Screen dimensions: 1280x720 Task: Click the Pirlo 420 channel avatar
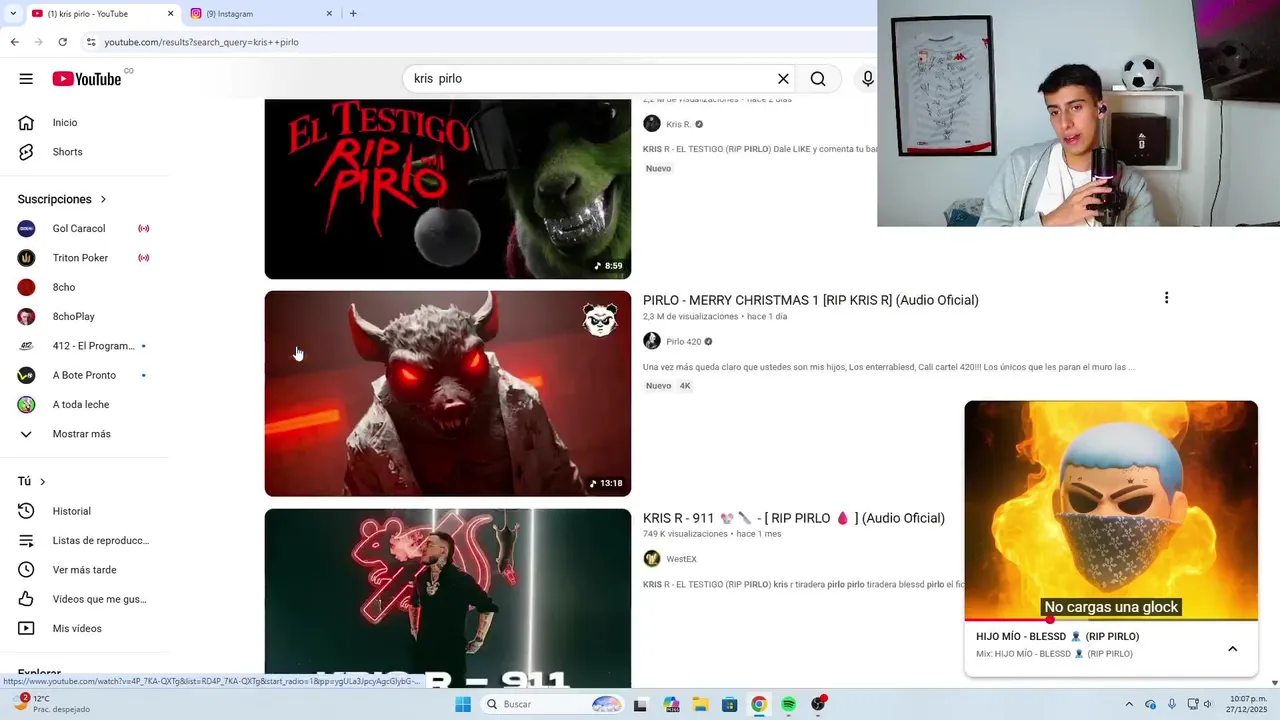652,341
